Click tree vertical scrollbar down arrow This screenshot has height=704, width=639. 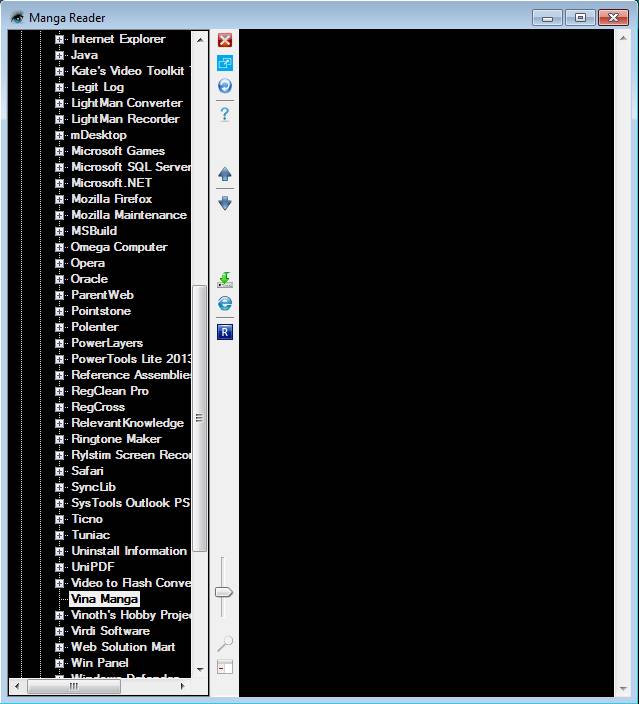coord(200,669)
